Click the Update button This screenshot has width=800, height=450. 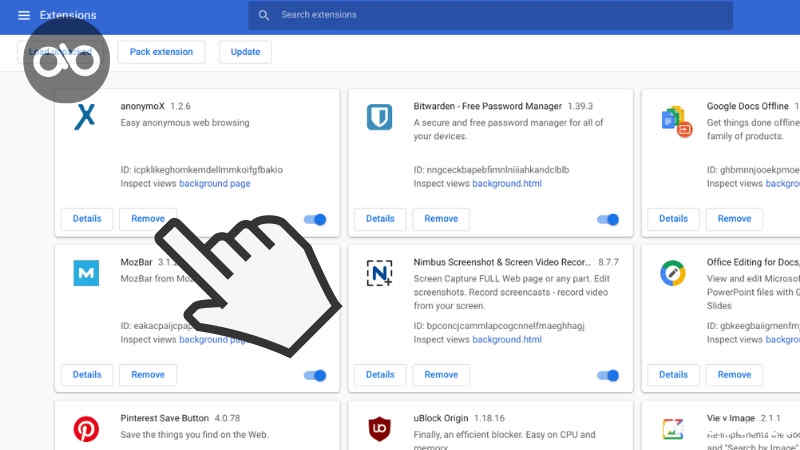pyautogui.click(x=245, y=52)
